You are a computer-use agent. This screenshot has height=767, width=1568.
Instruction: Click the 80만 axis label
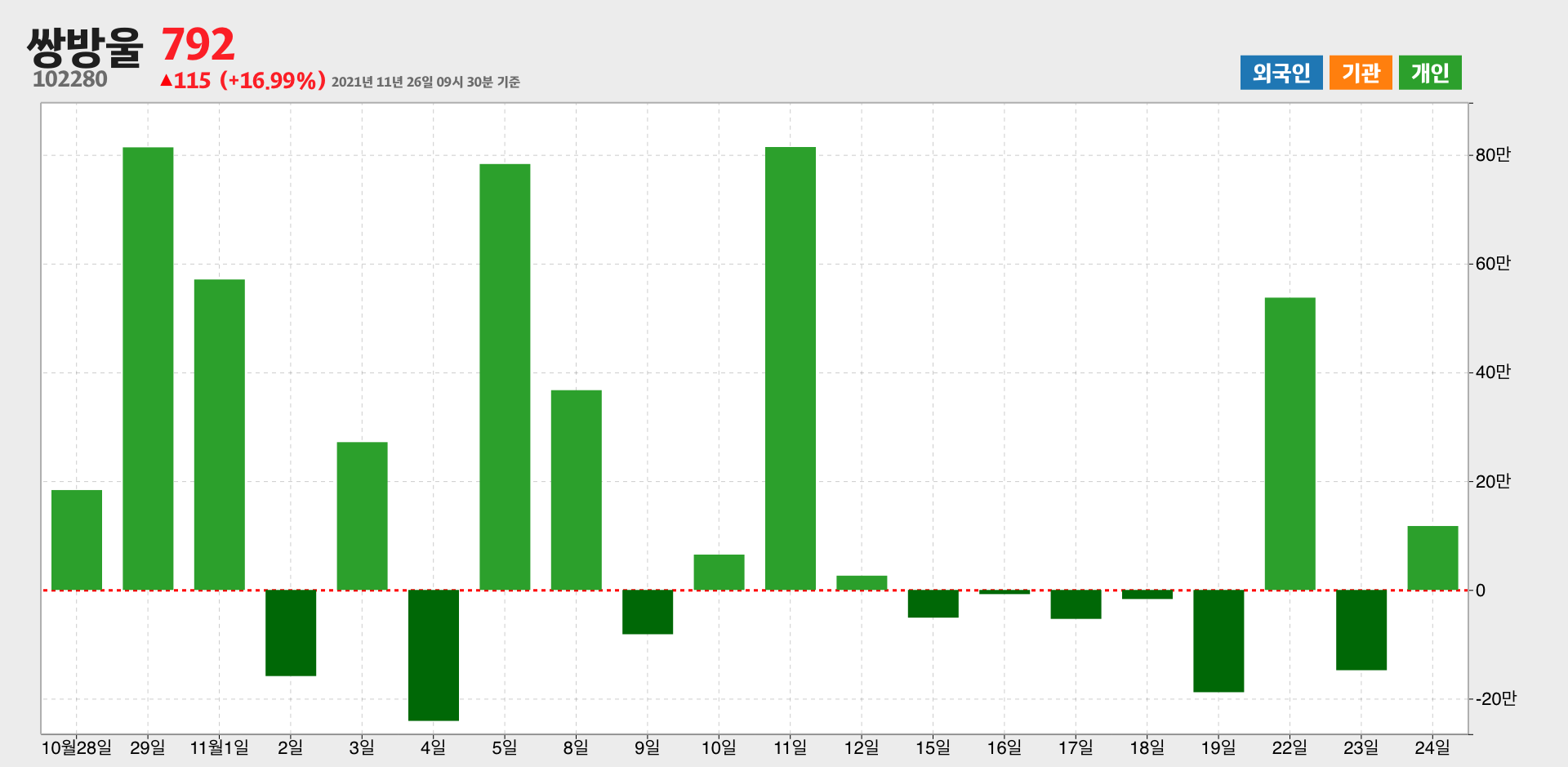(1493, 154)
